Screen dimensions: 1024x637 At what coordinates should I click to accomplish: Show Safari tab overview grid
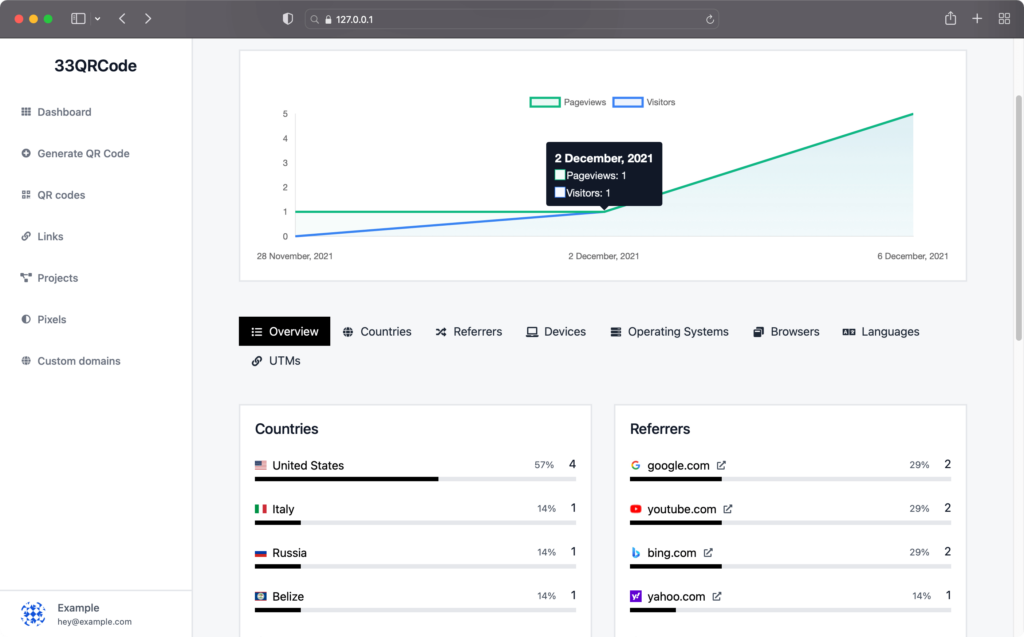[1004, 19]
